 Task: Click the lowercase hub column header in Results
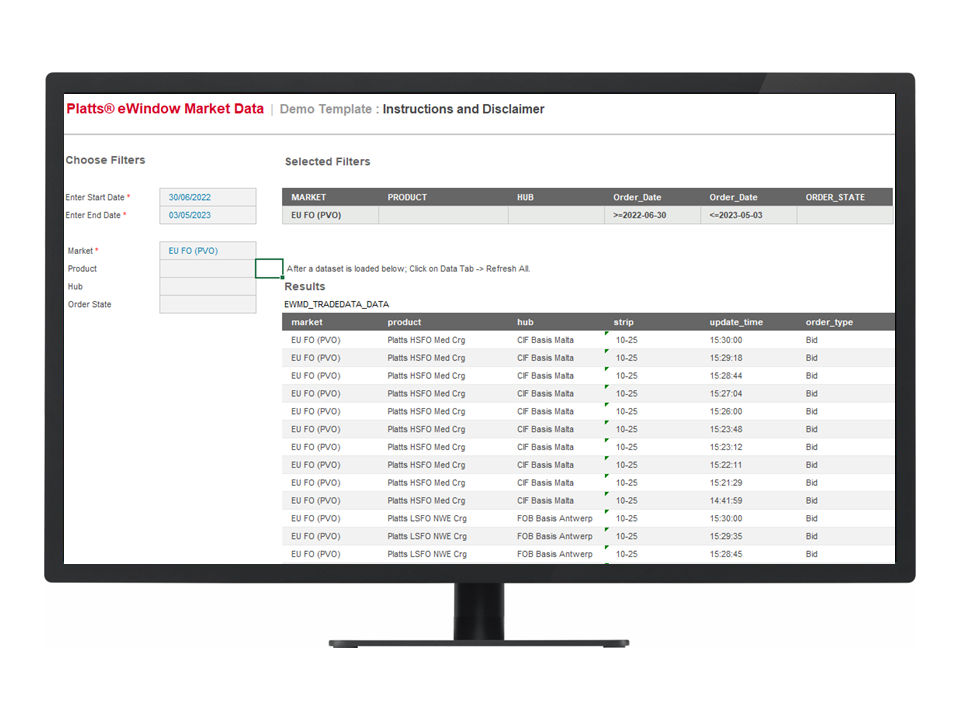525,322
